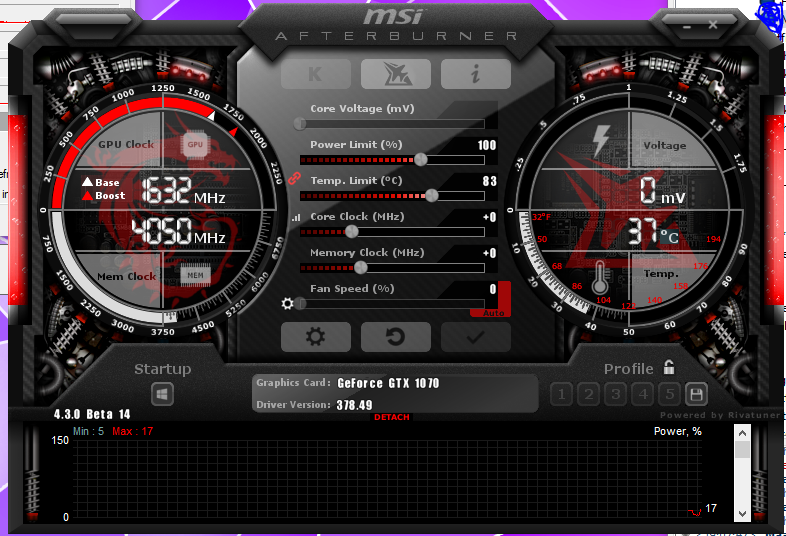Viewport: 786px width, 536px height.
Task: Click the Core Clock slider handle
Action: coord(352,232)
